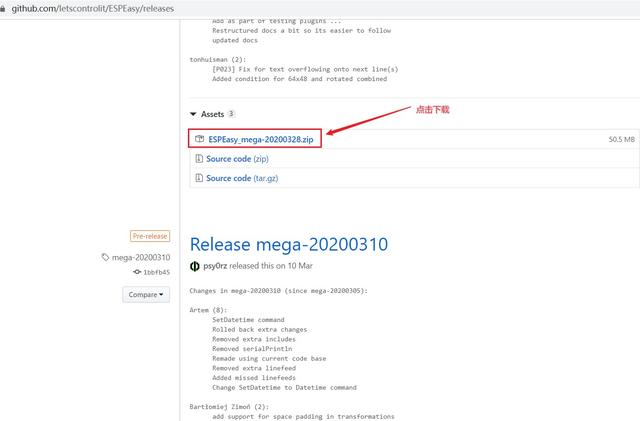Screen dimensions: 640x421
Task: Open Release mega-20200310 title
Action: click(289, 244)
